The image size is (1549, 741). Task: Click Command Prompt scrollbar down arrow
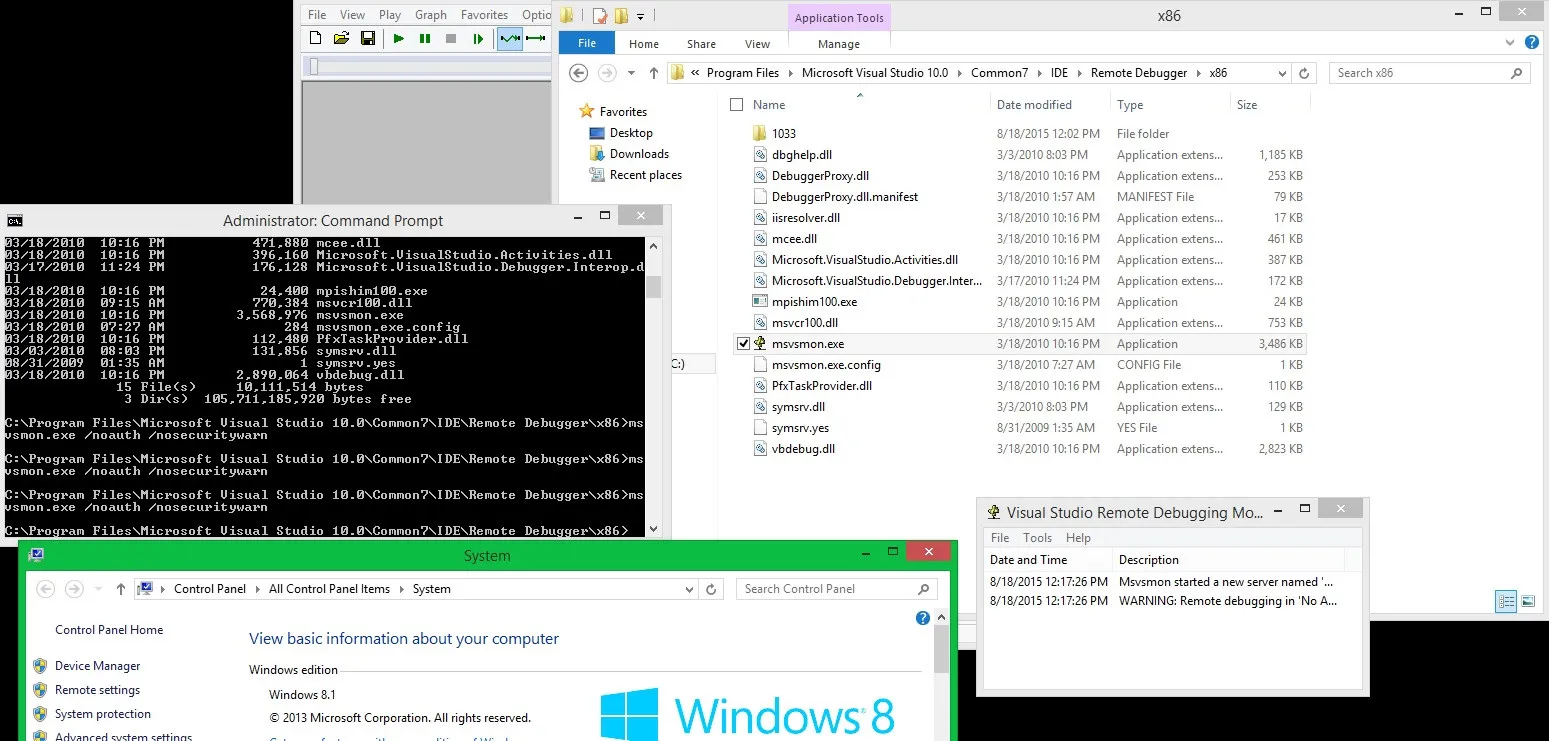[654, 529]
